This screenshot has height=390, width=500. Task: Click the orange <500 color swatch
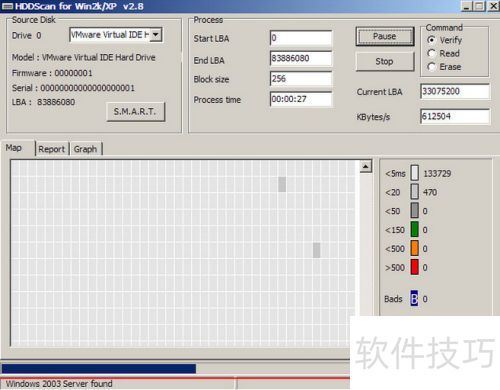point(414,248)
